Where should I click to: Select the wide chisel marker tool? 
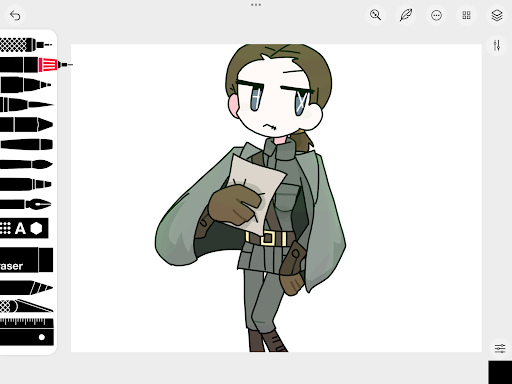[26, 124]
